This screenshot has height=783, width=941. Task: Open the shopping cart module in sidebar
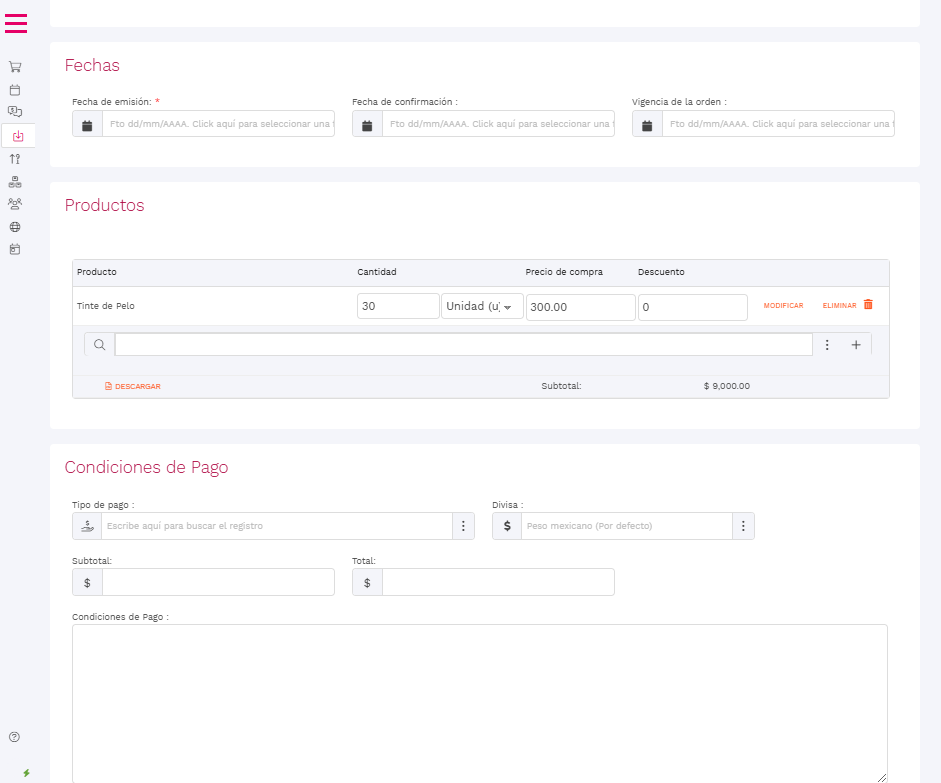click(x=15, y=67)
